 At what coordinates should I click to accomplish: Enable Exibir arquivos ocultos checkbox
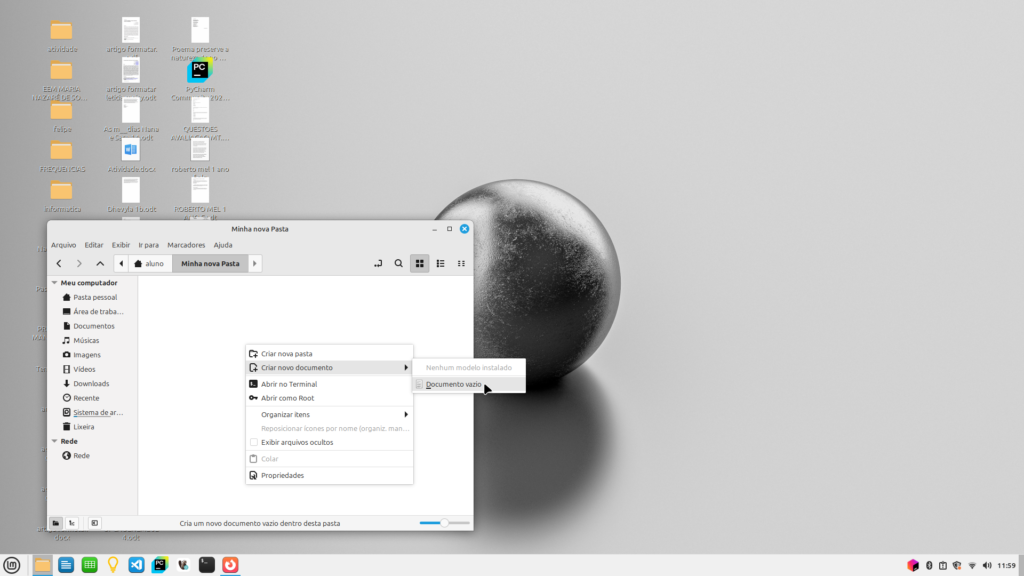click(x=254, y=442)
